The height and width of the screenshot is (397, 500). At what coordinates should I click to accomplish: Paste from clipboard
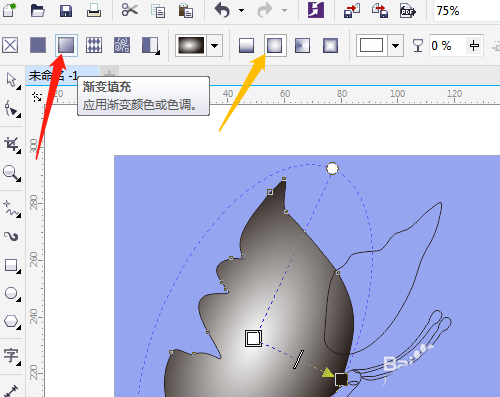[186, 10]
